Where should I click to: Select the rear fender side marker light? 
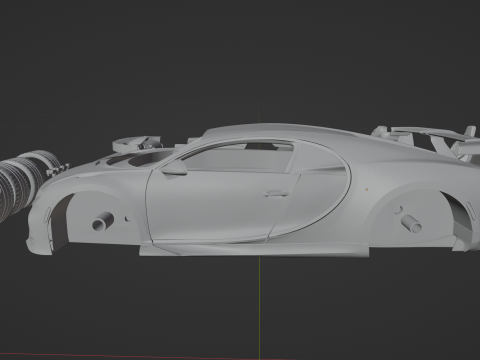tap(472, 211)
